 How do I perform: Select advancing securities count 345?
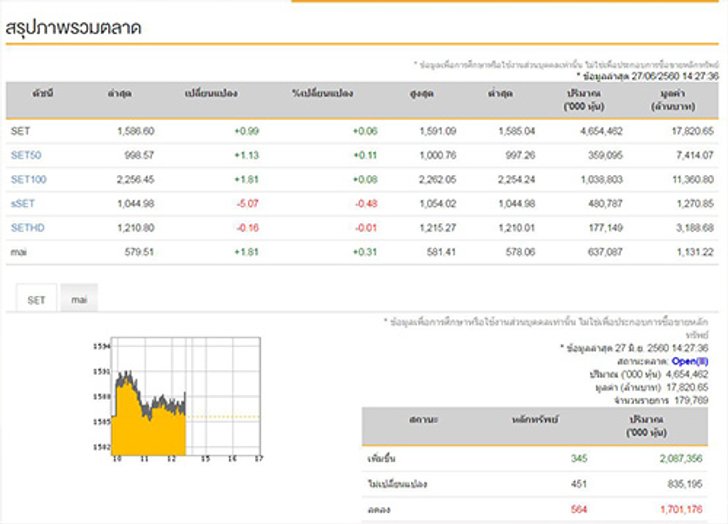pos(579,459)
